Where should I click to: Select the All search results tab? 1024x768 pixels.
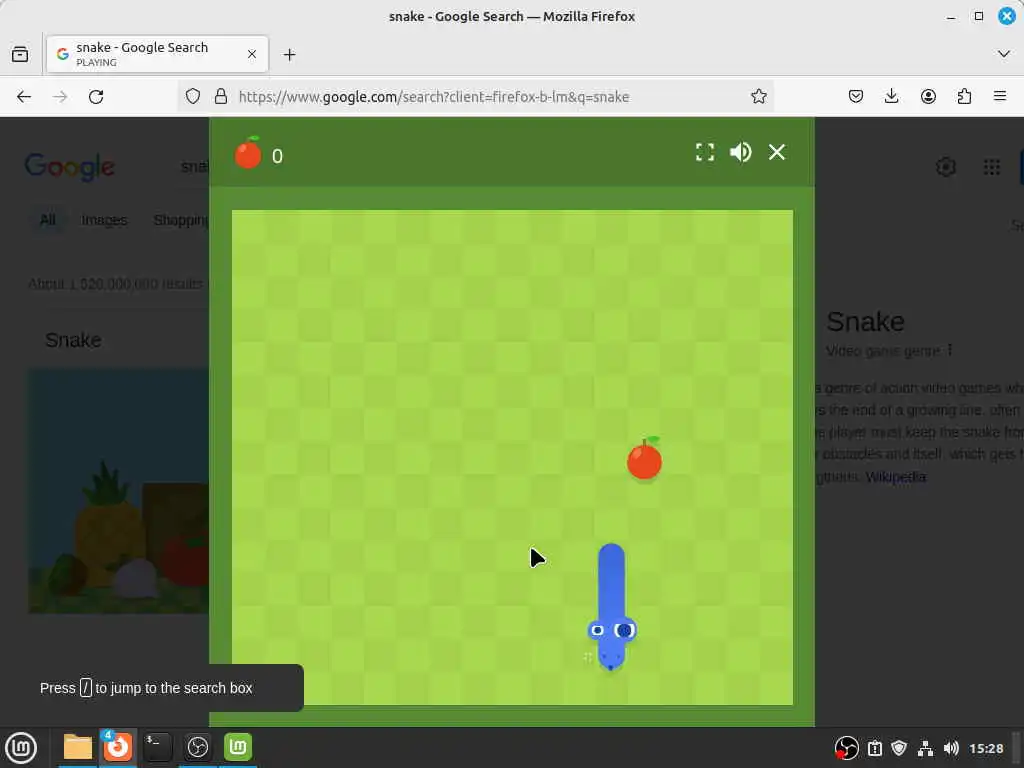(48, 220)
